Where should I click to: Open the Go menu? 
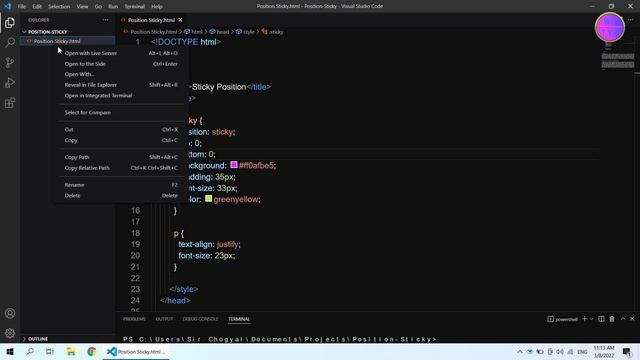click(x=98, y=6)
